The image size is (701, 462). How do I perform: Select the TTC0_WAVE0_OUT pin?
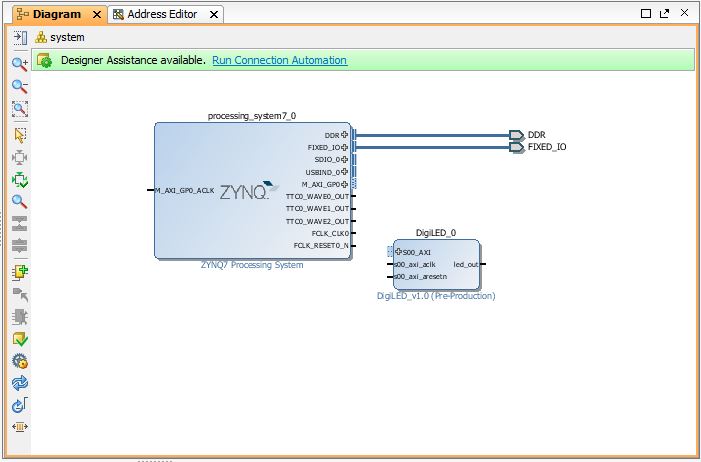tap(321, 196)
